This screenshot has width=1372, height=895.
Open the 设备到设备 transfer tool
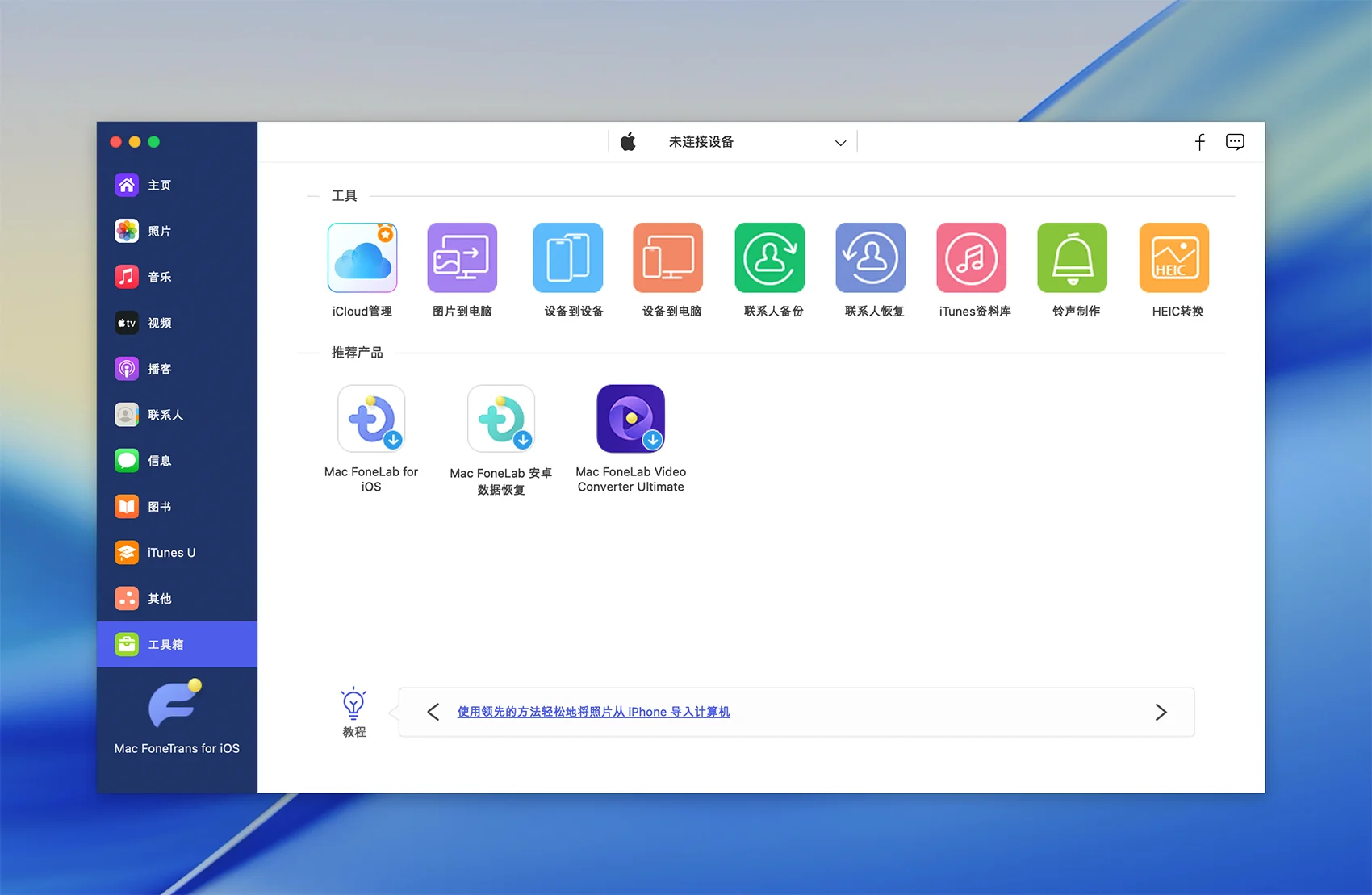point(568,258)
